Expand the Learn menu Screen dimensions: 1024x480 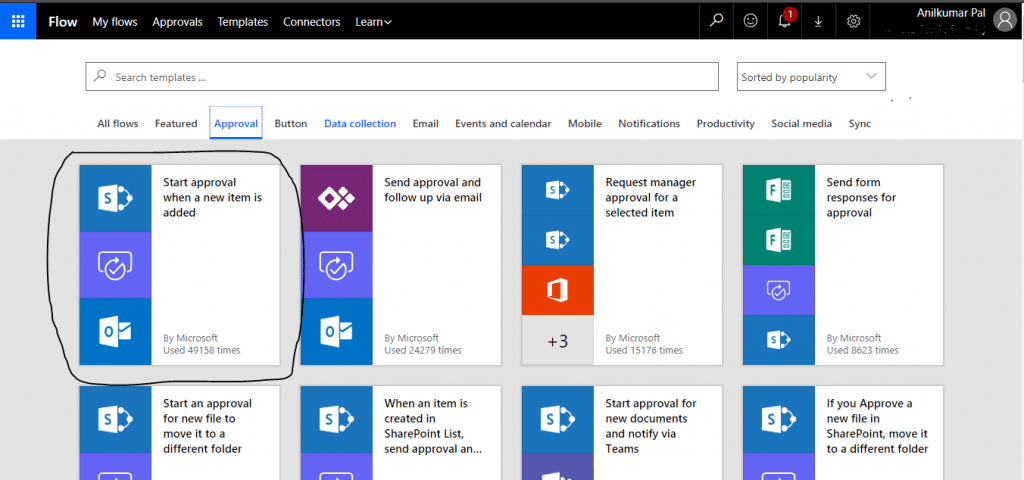coord(373,21)
